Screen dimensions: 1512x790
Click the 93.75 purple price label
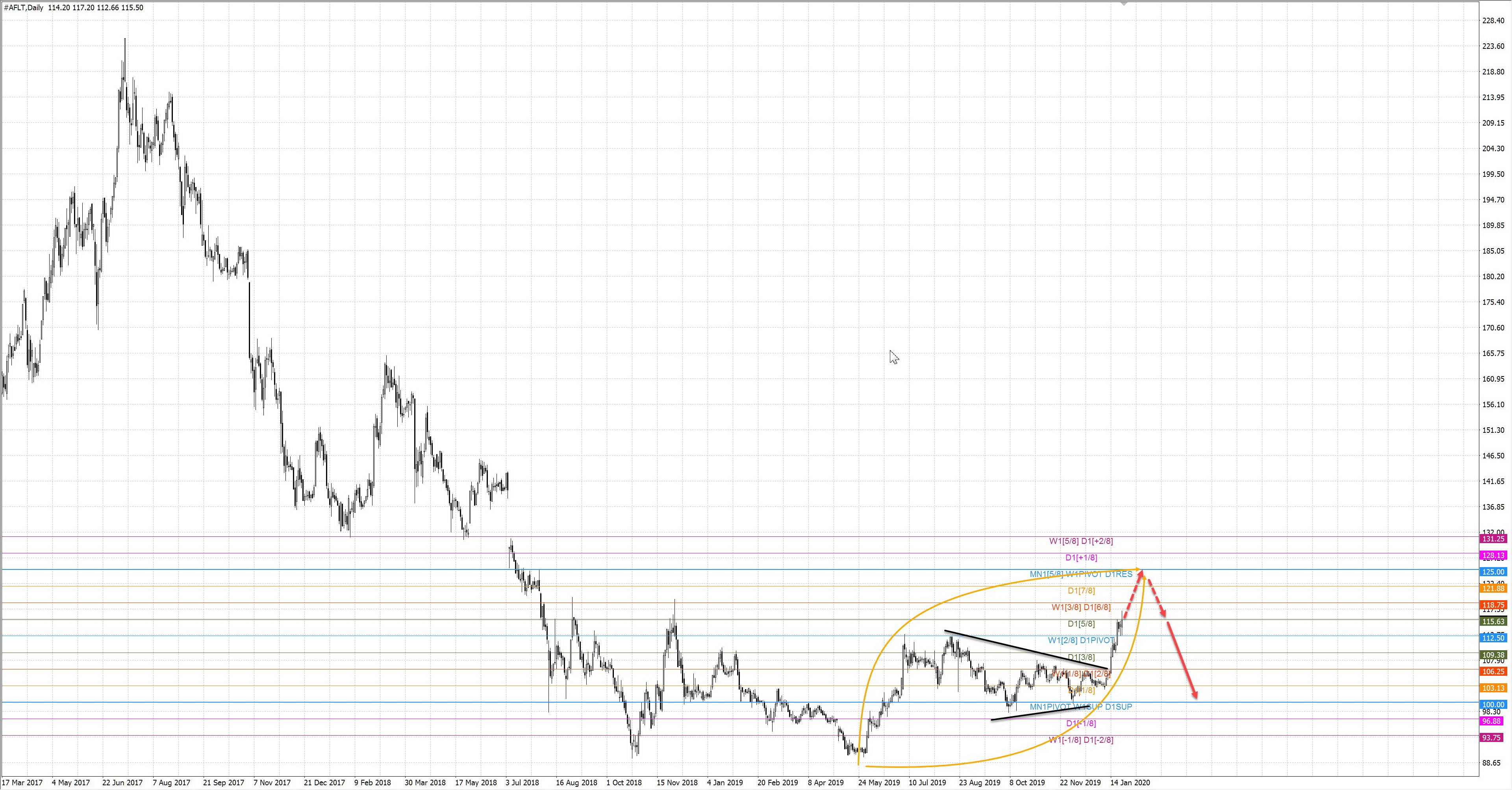pos(1491,738)
